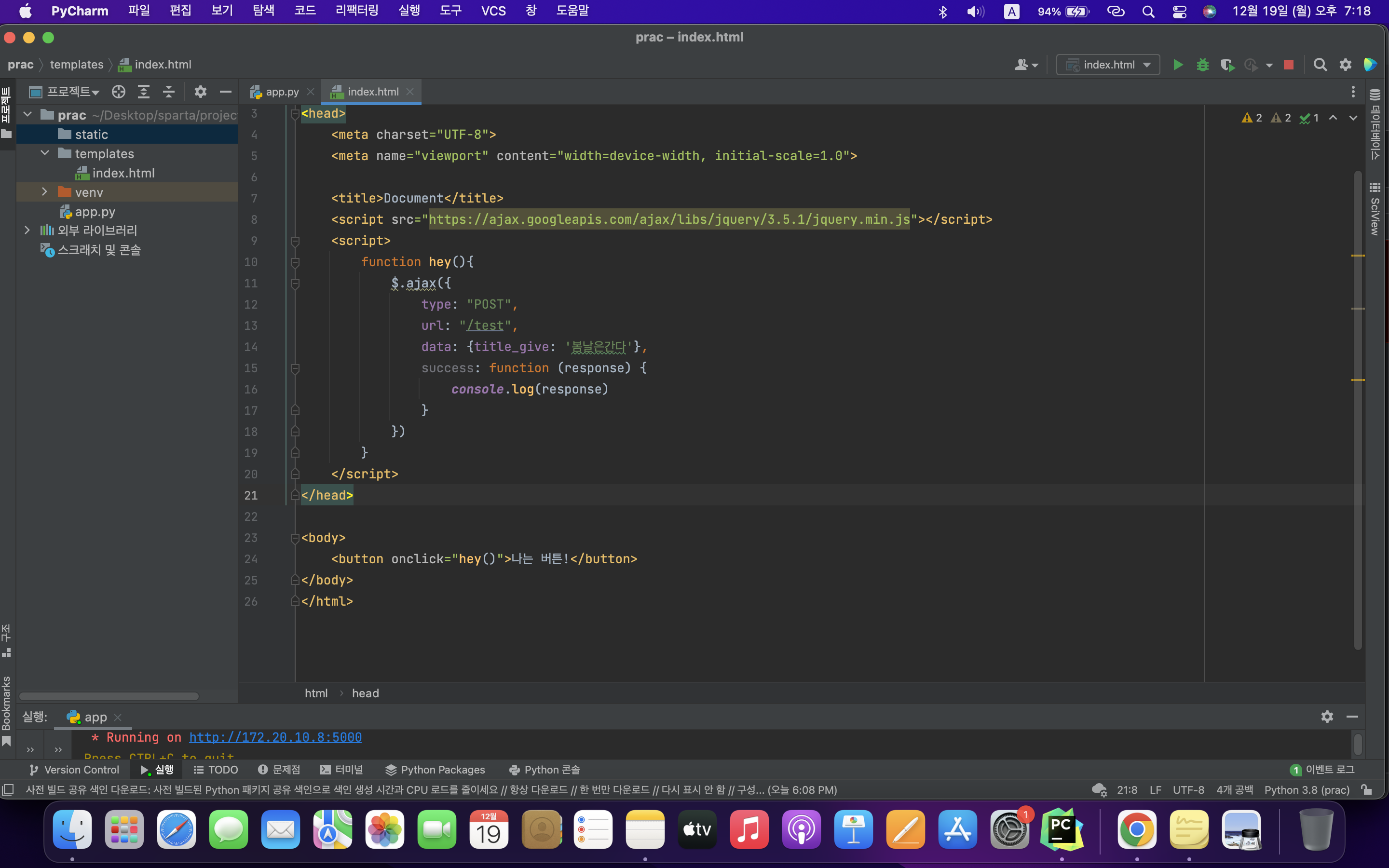Open macOS Control Center
The image size is (1389, 868).
1179,12
